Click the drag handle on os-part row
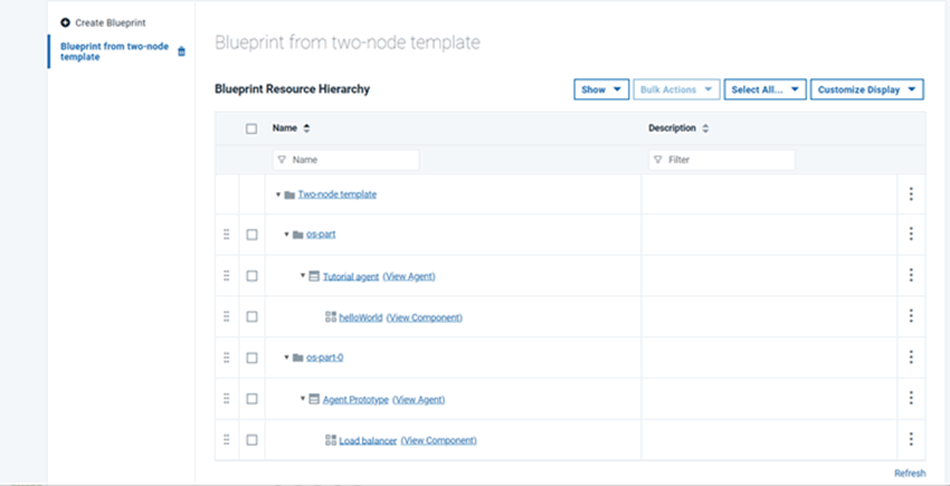Image resolution: width=950 pixels, height=486 pixels. tap(226, 234)
